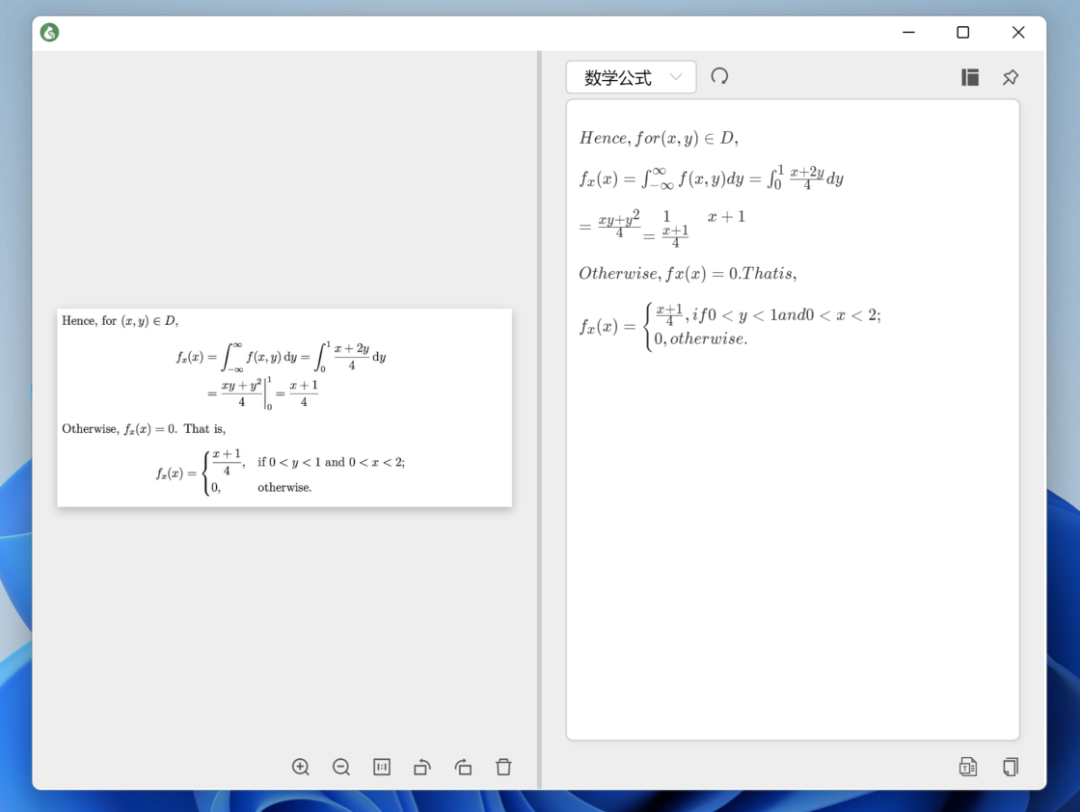Click the green app logo icon
This screenshot has width=1080, height=812.
pyautogui.click(x=50, y=32)
